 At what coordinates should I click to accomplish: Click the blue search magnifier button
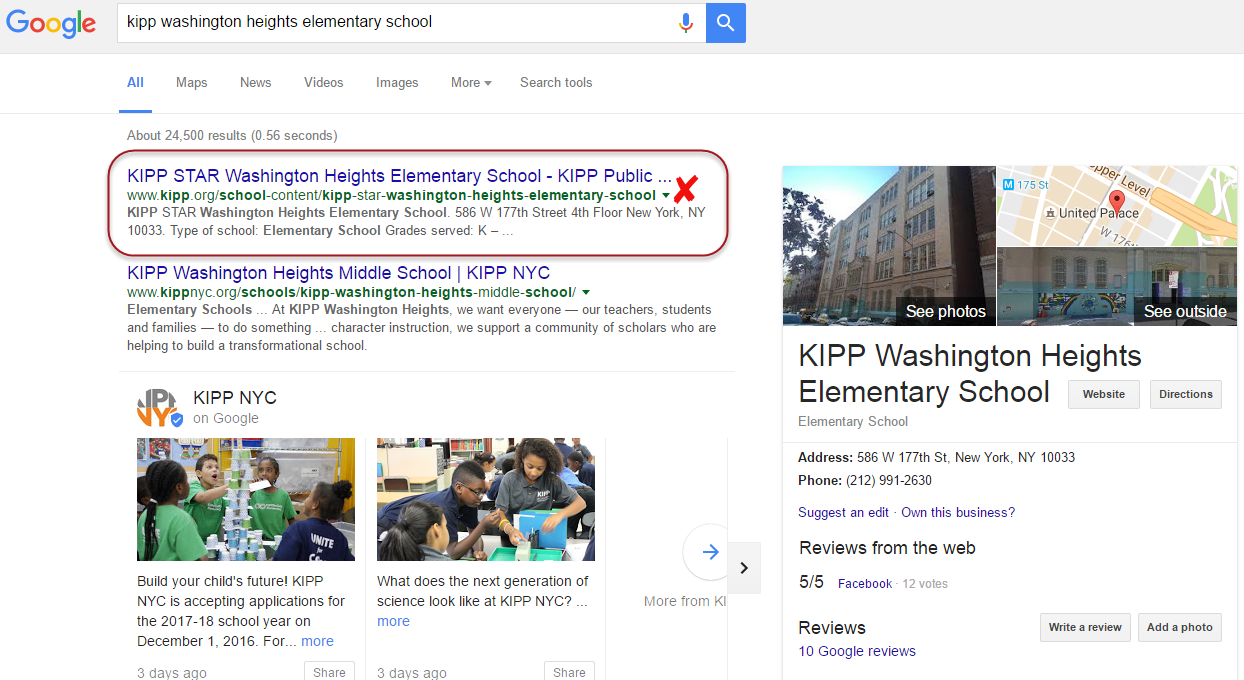pos(726,22)
